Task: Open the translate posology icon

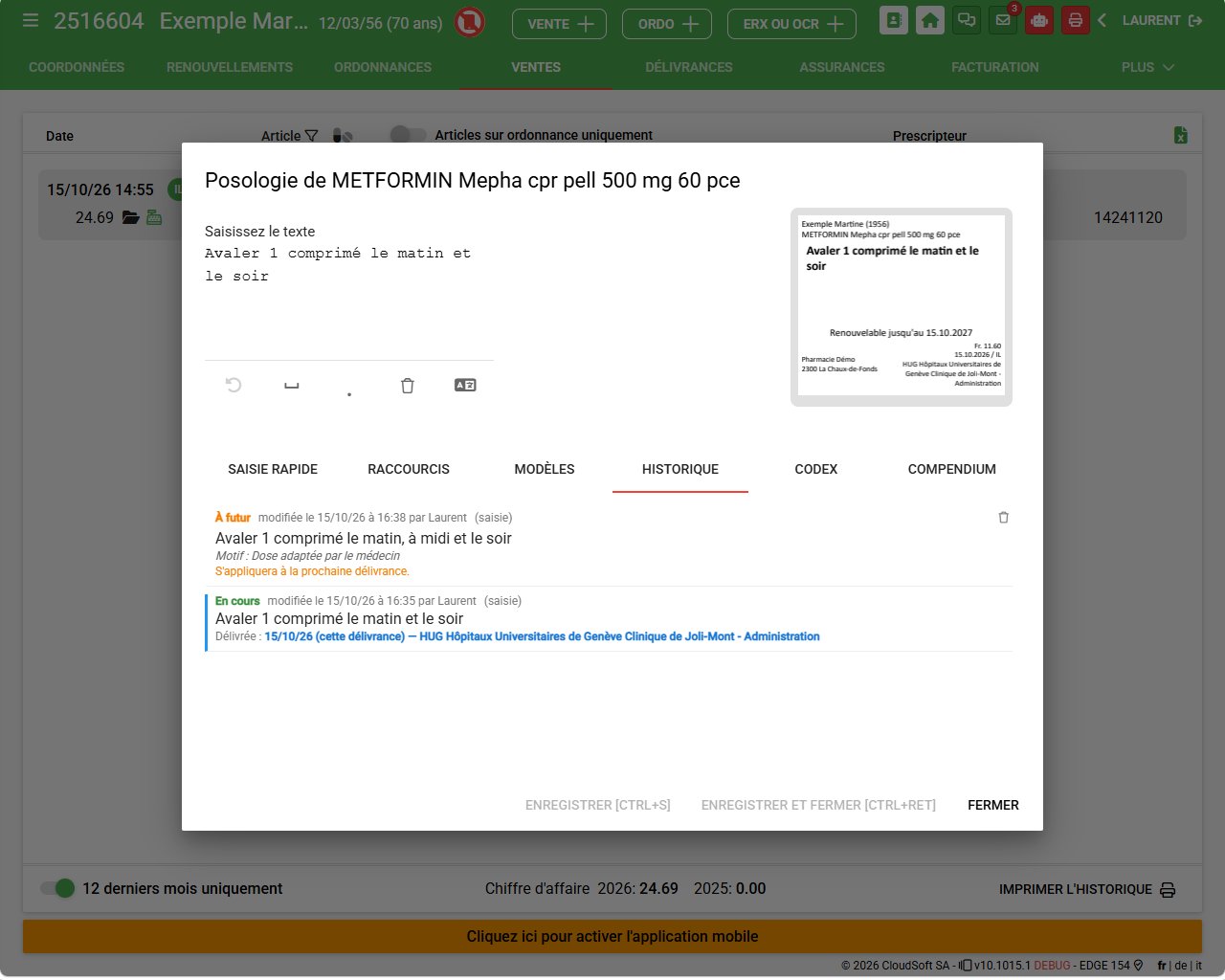Action: click(465, 385)
